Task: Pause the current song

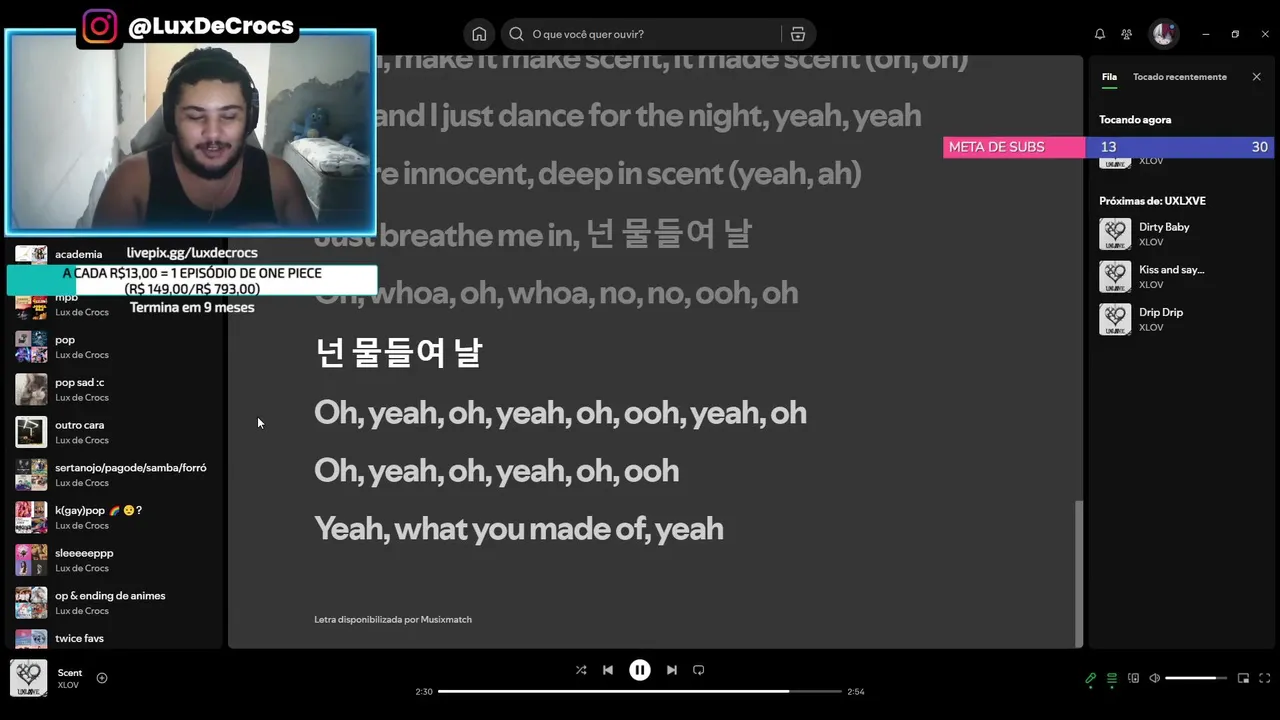Action: click(x=640, y=670)
